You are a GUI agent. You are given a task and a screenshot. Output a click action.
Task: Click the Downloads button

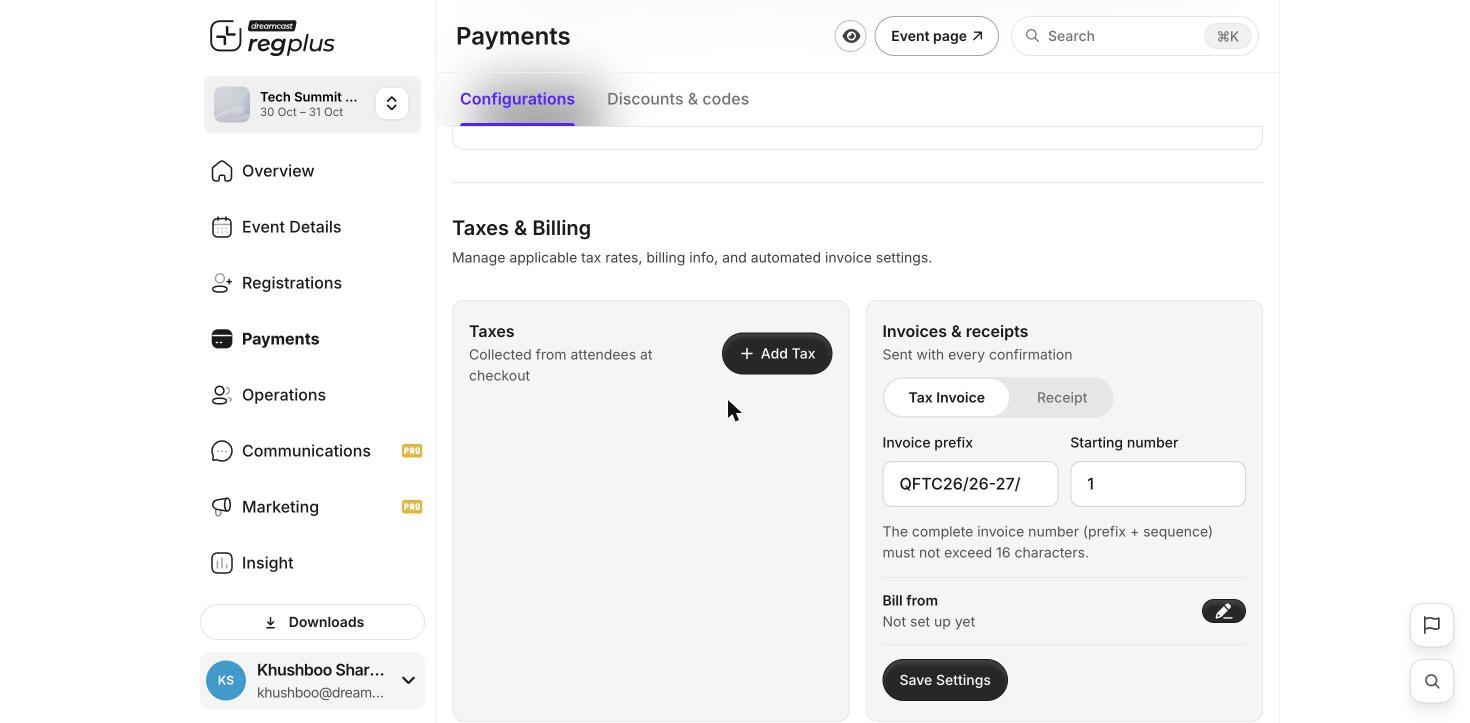coord(312,622)
